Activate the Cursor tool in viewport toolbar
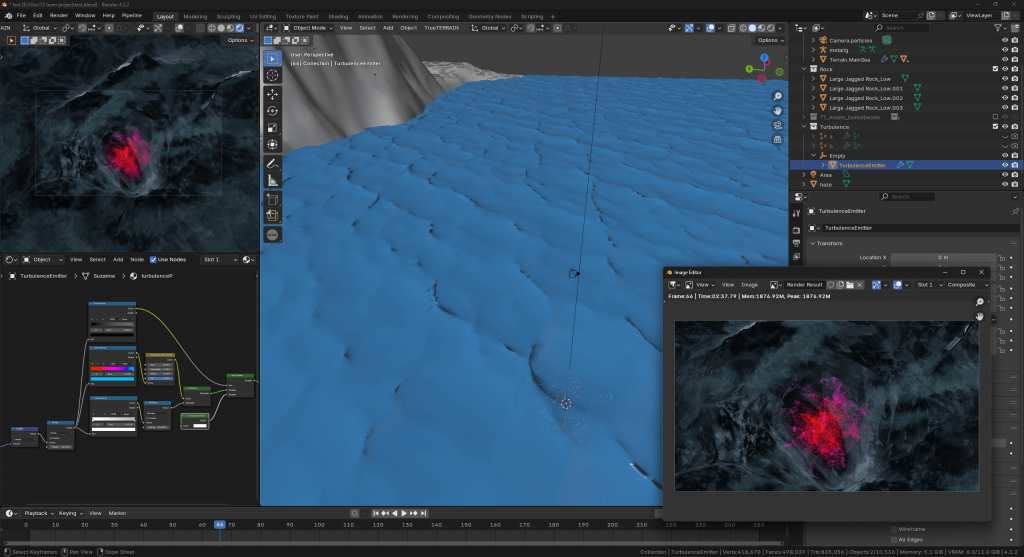Screen dimensions: 1024x557 pyautogui.click(x=272, y=75)
